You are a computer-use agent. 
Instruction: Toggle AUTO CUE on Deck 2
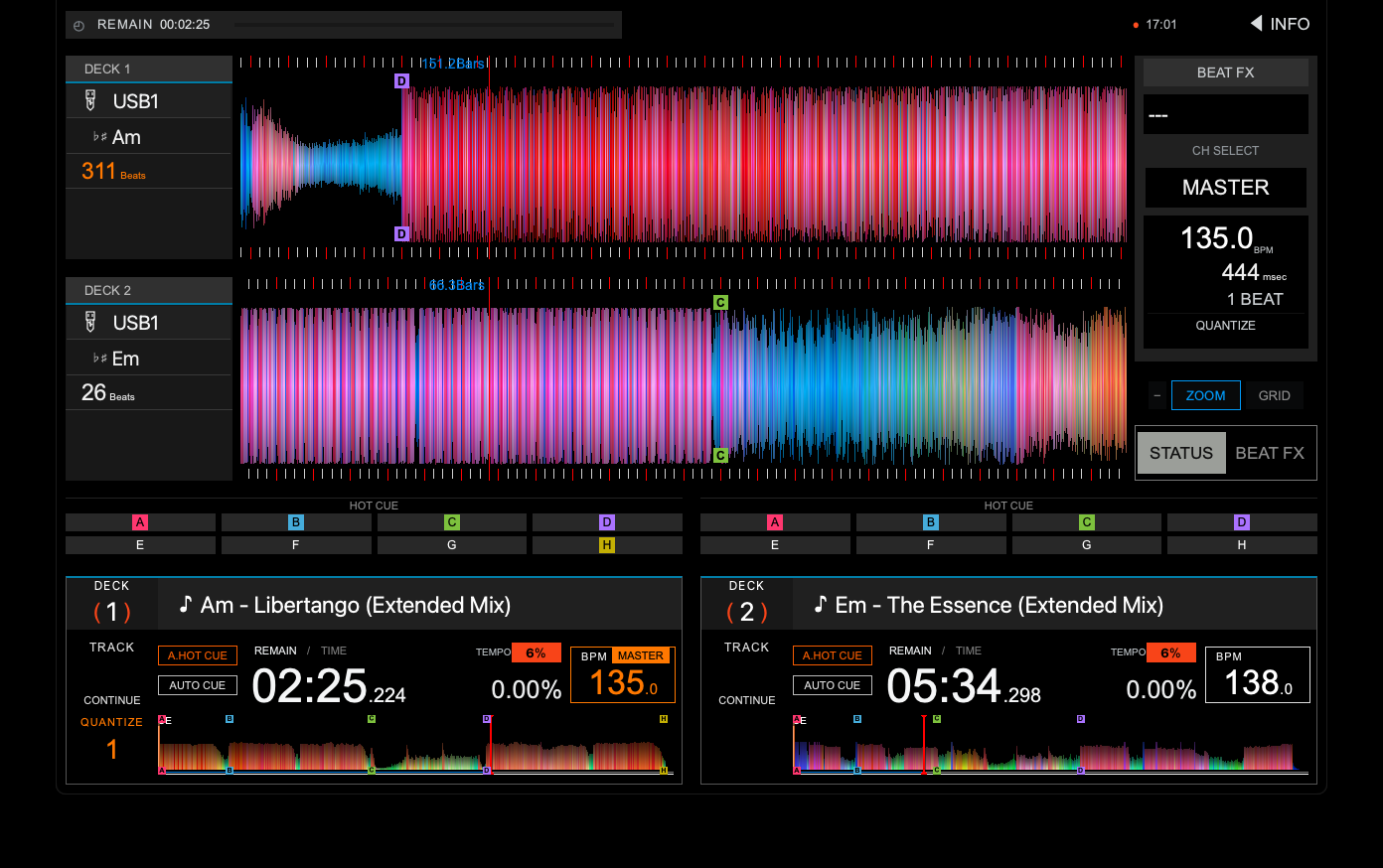tap(833, 685)
